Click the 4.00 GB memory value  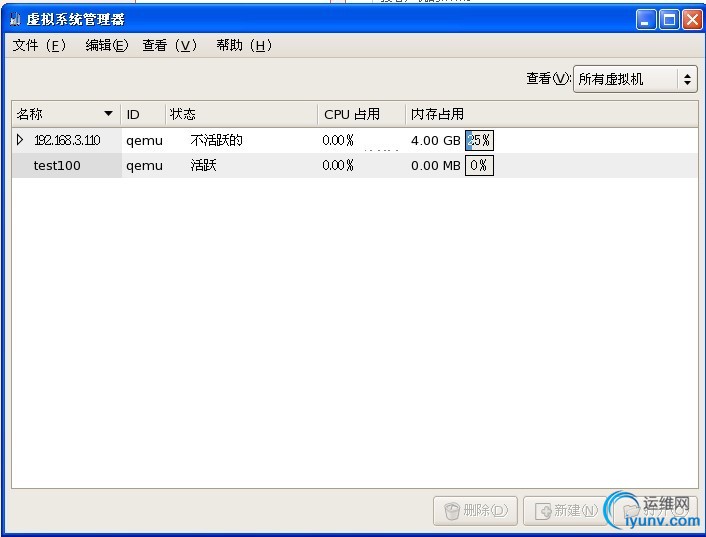[x=435, y=140]
